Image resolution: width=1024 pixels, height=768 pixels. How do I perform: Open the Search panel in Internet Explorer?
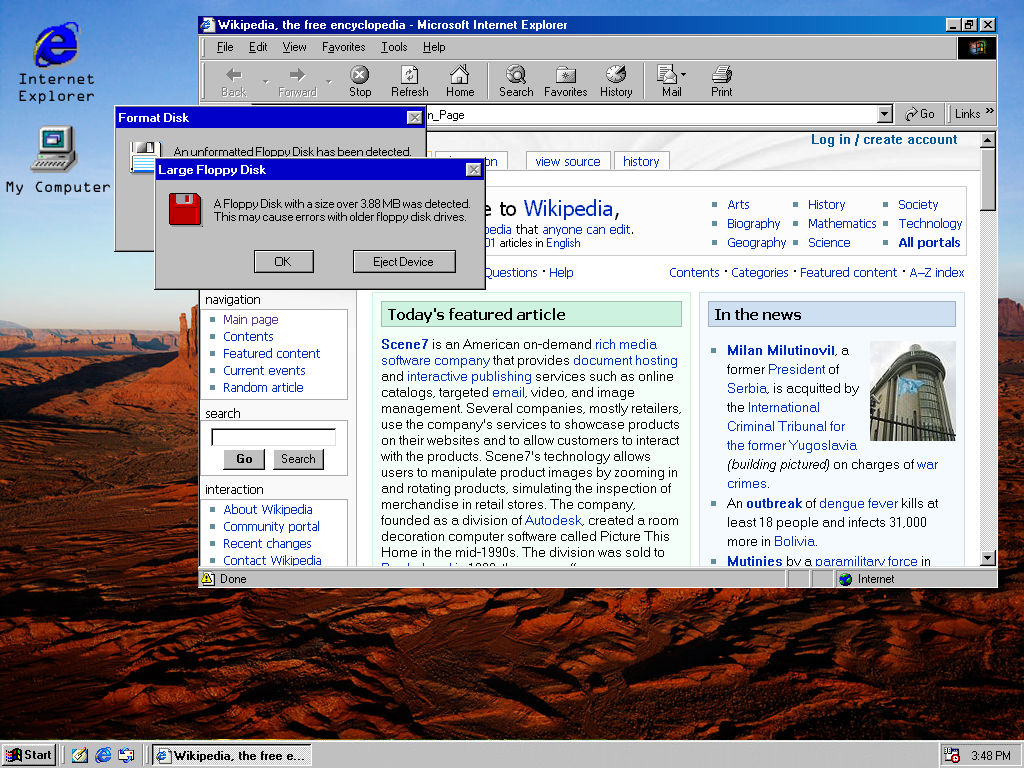(515, 81)
